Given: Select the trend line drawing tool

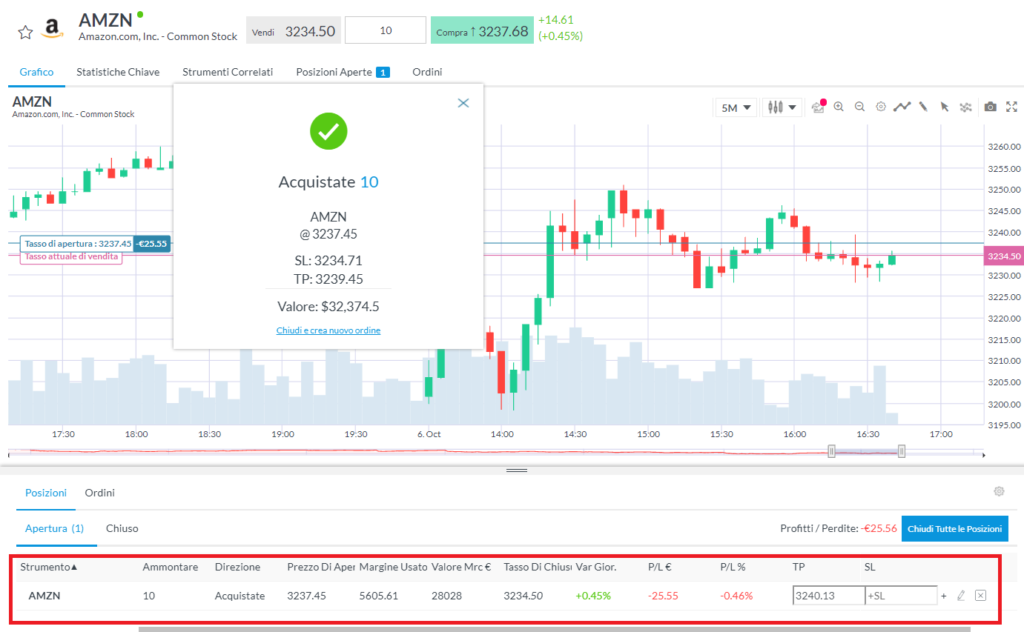Looking at the screenshot, I should 902,106.
